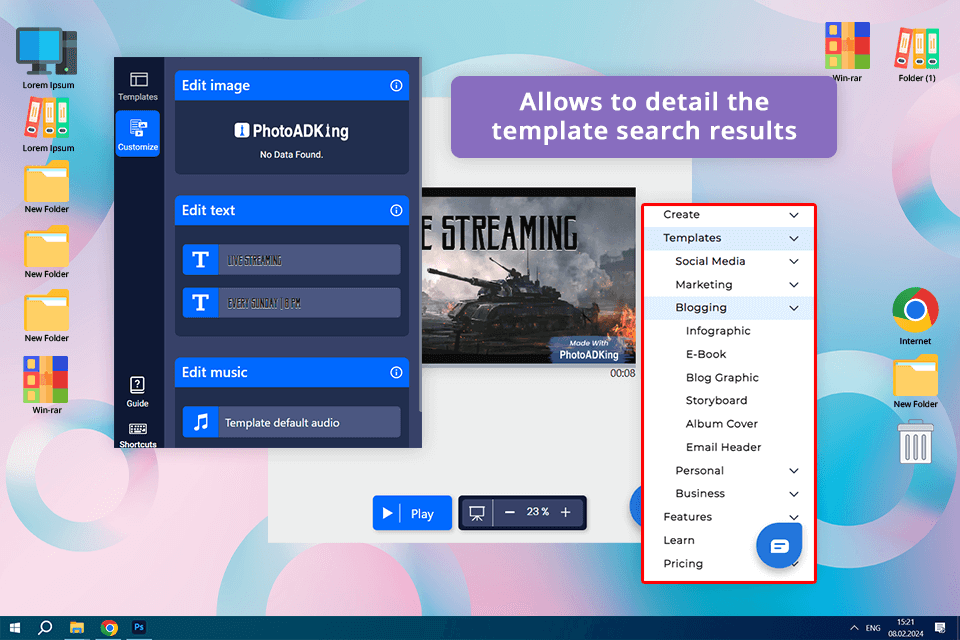Image resolution: width=960 pixels, height=640 pixels.
Task: Open the Pricing menu link
Action: 683,563
